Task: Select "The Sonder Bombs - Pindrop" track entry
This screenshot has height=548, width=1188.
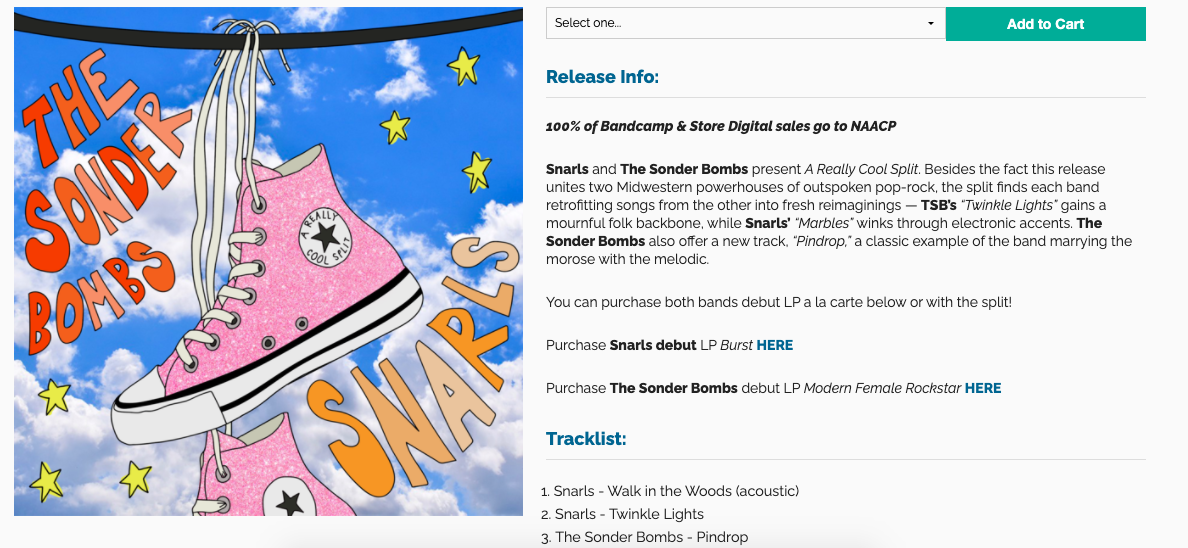Action: coord(651,537)
